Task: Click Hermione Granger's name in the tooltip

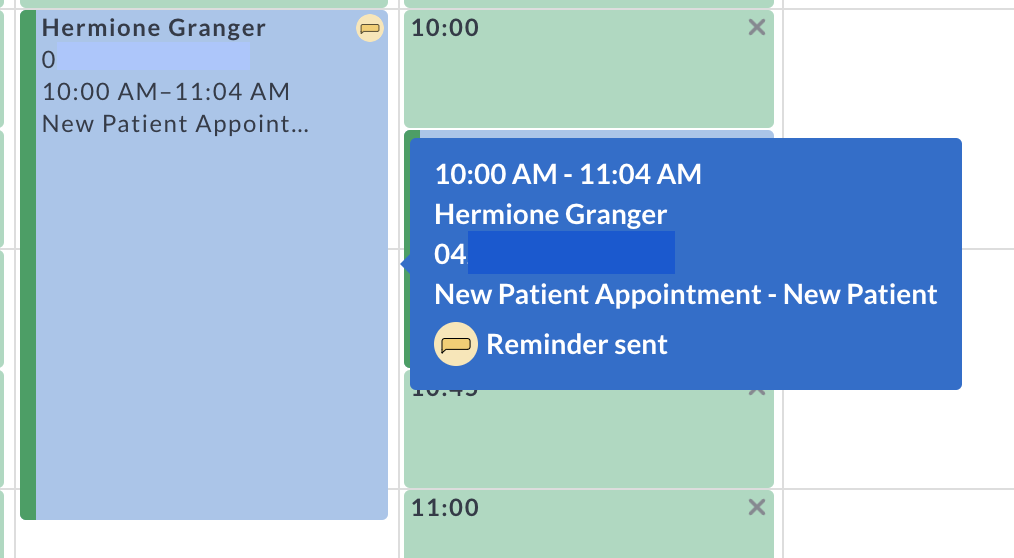Action: point(550,215)
